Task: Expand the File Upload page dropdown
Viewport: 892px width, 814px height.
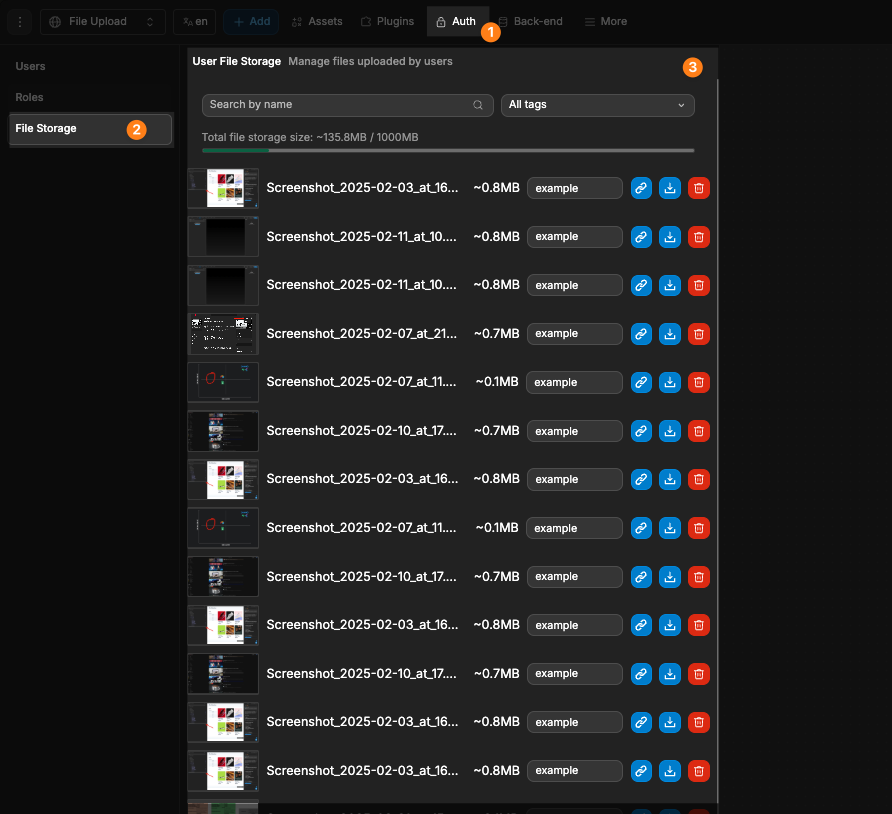Action: (103, 21)
